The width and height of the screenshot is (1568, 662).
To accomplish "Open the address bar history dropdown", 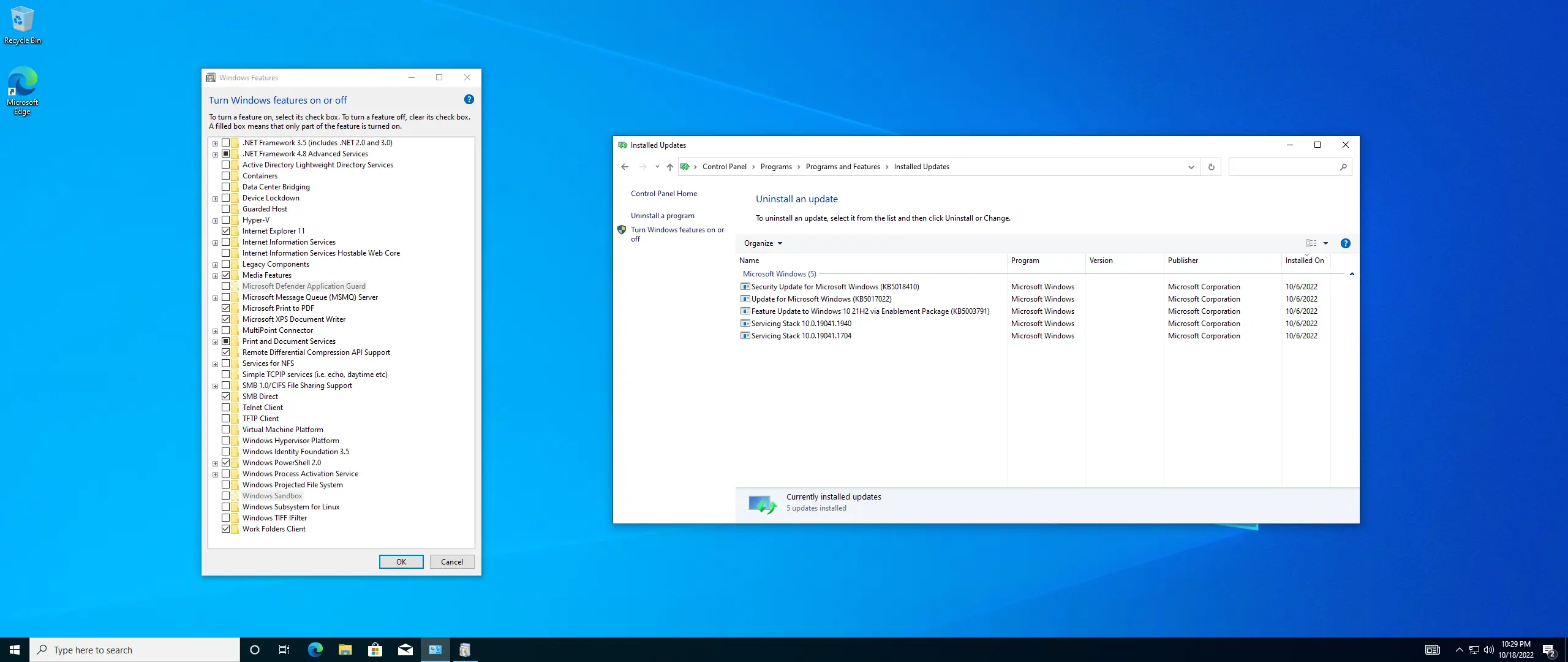I will click(1191, 167).
